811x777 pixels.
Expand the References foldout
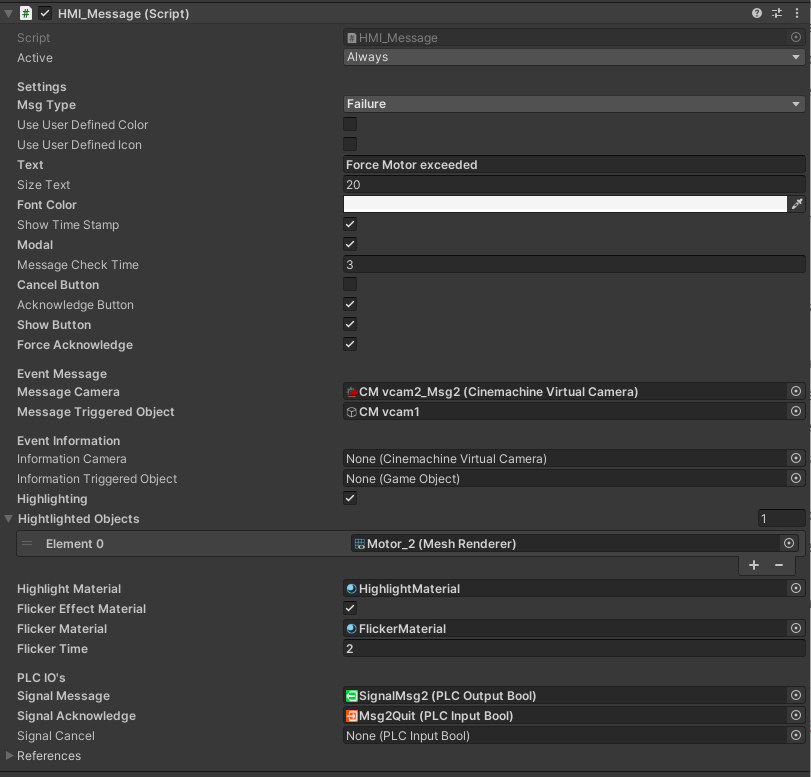click(10, 756)
